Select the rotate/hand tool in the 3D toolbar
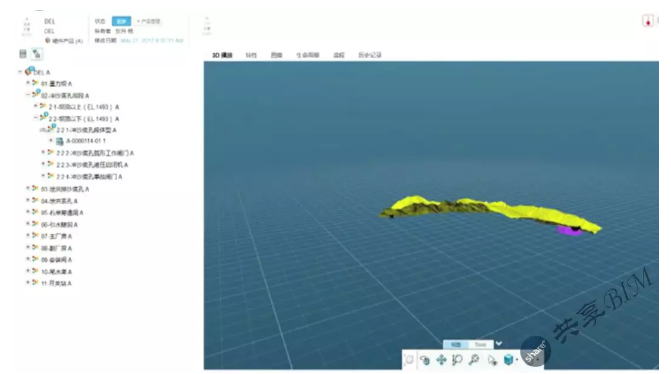Image resolution: width=671 pixels, height=374 pixels. point(425,360)
